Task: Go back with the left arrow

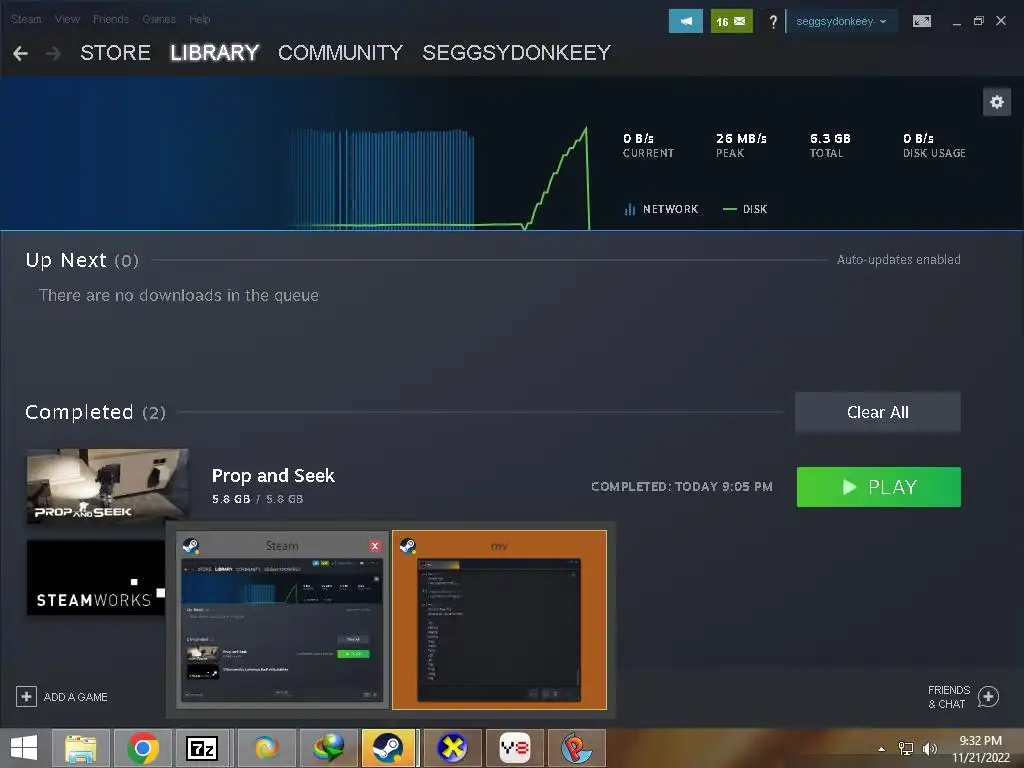Action: pyautogui.click(x=20, y=54)
